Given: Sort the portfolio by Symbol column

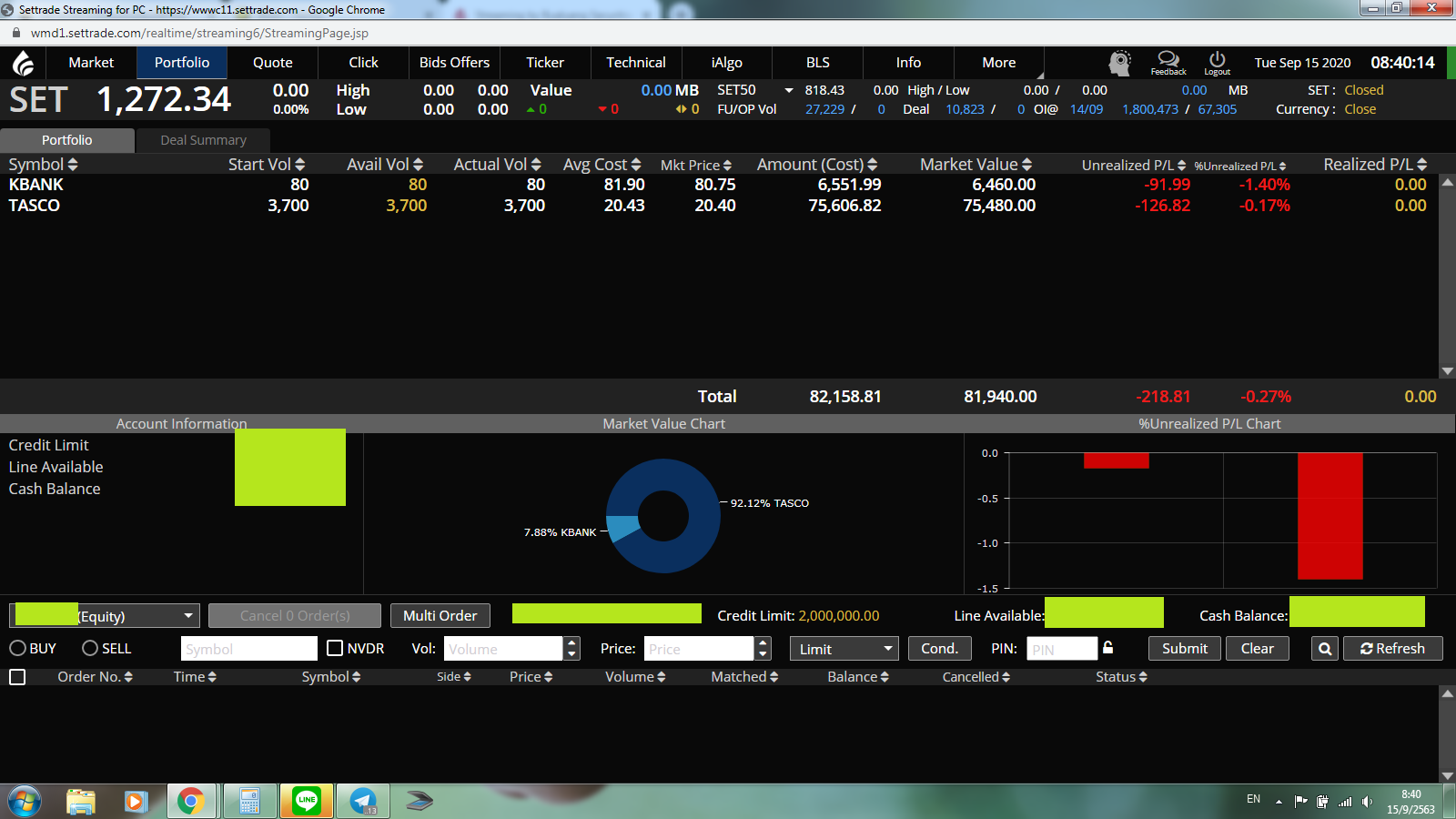Looking at the screenshot, I should [x=43, y=165].
